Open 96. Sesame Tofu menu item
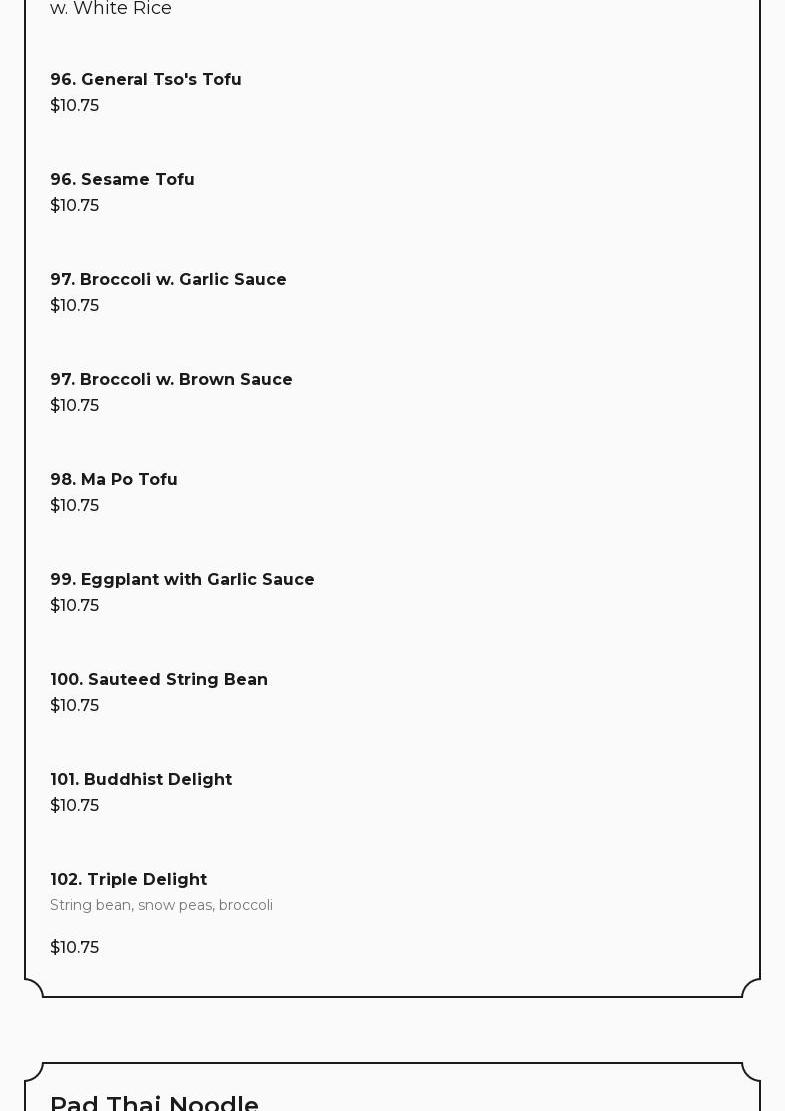This screenshot has width=785, height=1111. coord(122,179)
